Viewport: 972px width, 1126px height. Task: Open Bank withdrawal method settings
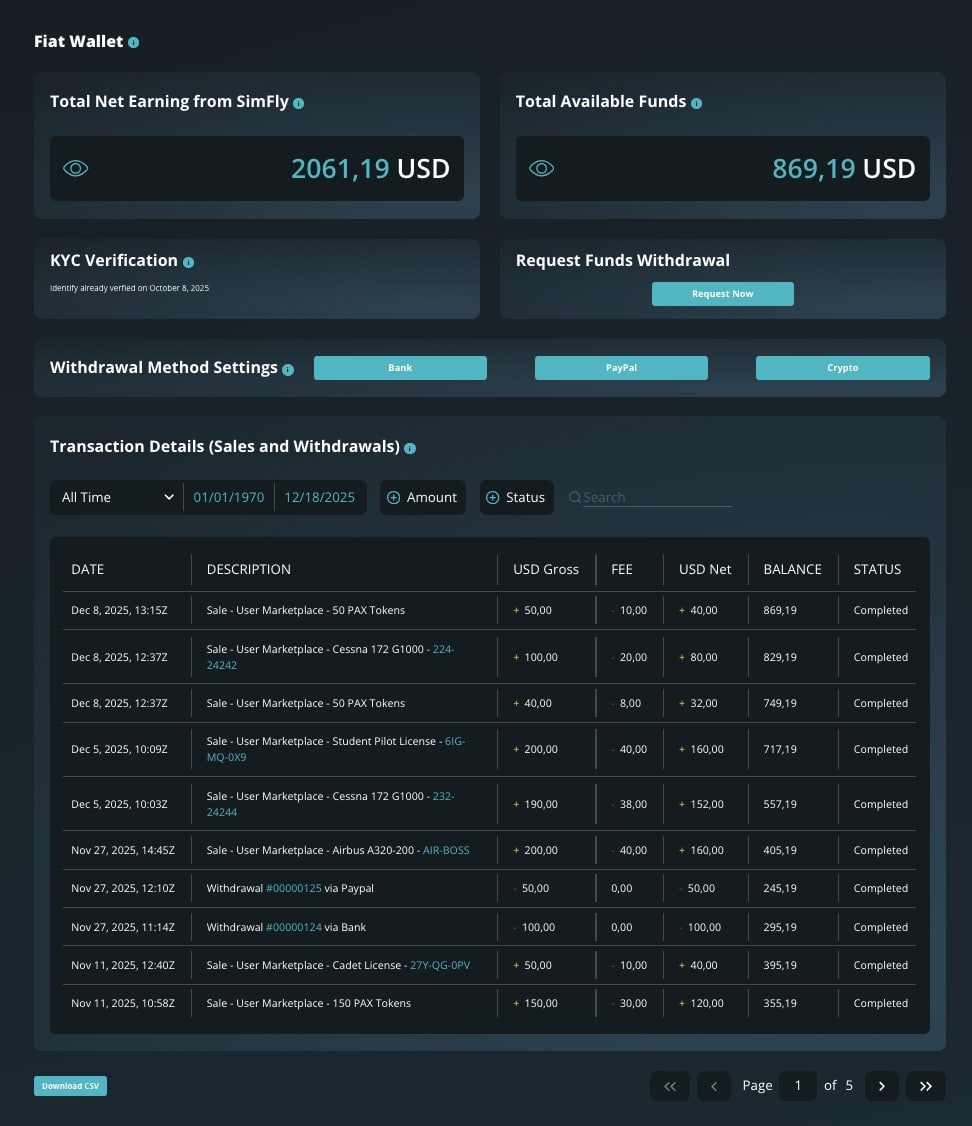[400, 368]
